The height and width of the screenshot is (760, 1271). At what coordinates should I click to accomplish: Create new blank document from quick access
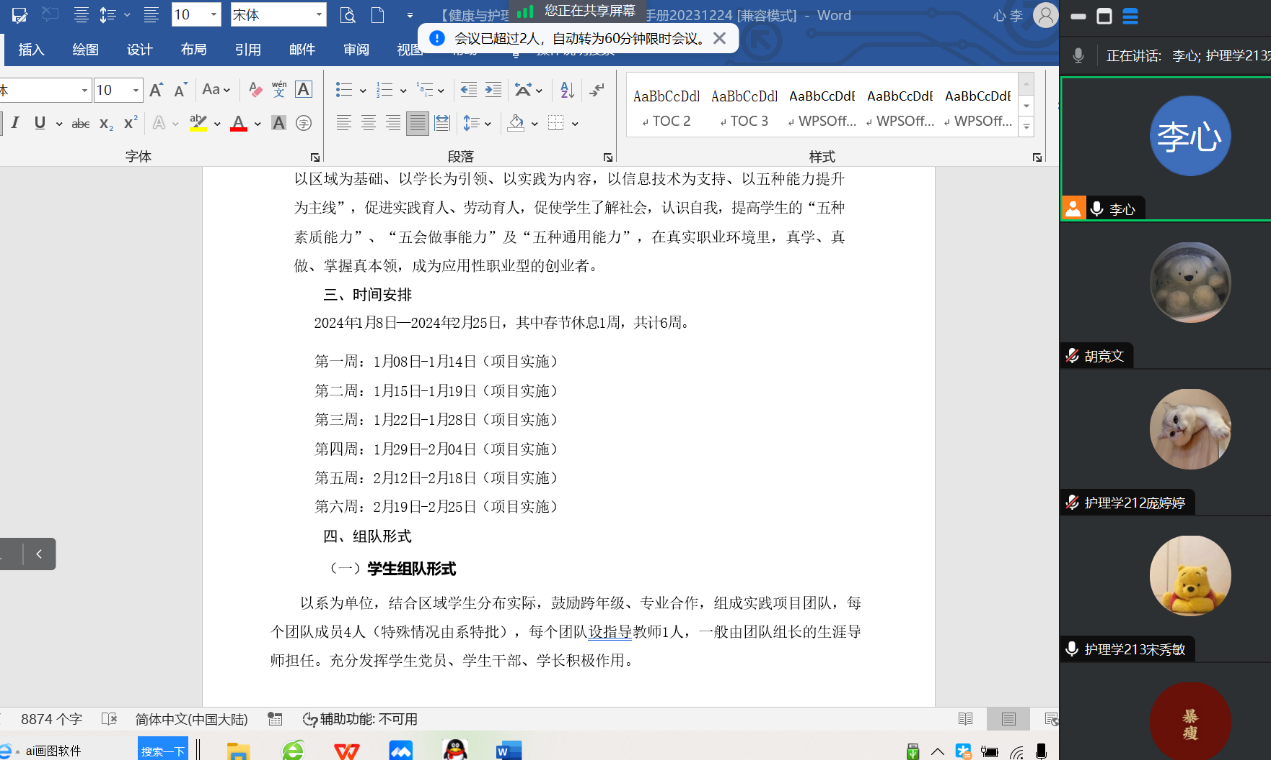click(x=377, y=15)
